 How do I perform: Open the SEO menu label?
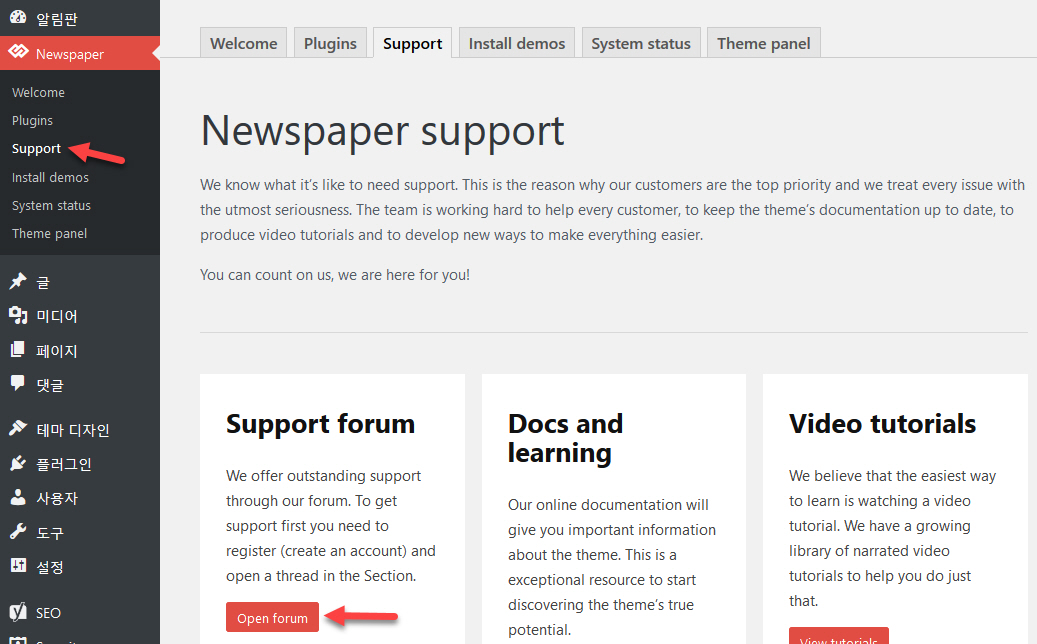point(48,613)
